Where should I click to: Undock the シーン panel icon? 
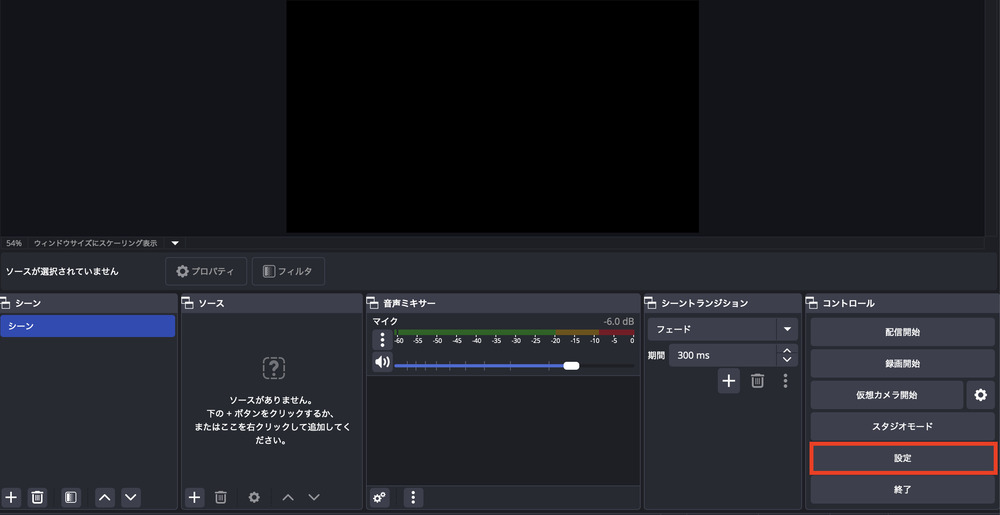[x=6, y=303]
